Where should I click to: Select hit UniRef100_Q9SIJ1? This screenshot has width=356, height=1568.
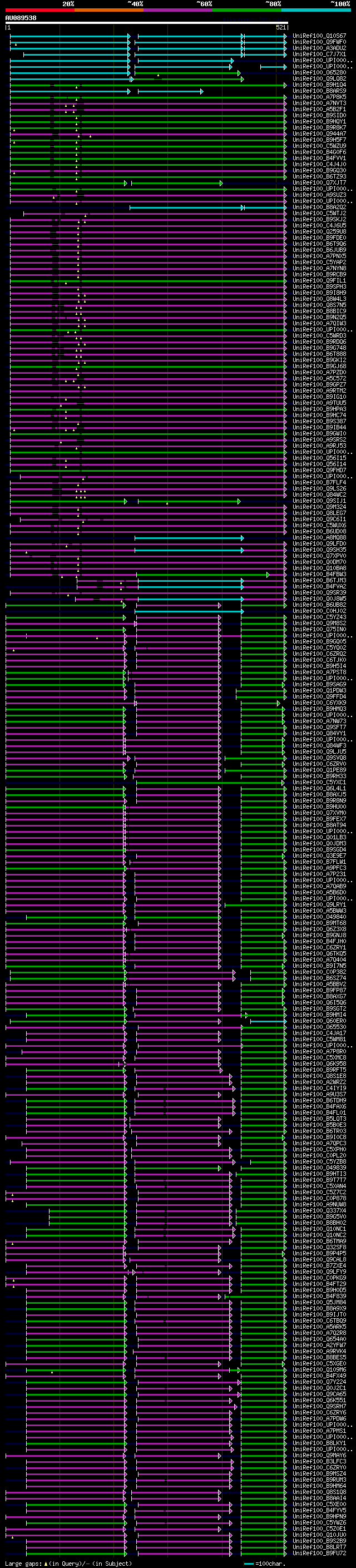point(319,501)
